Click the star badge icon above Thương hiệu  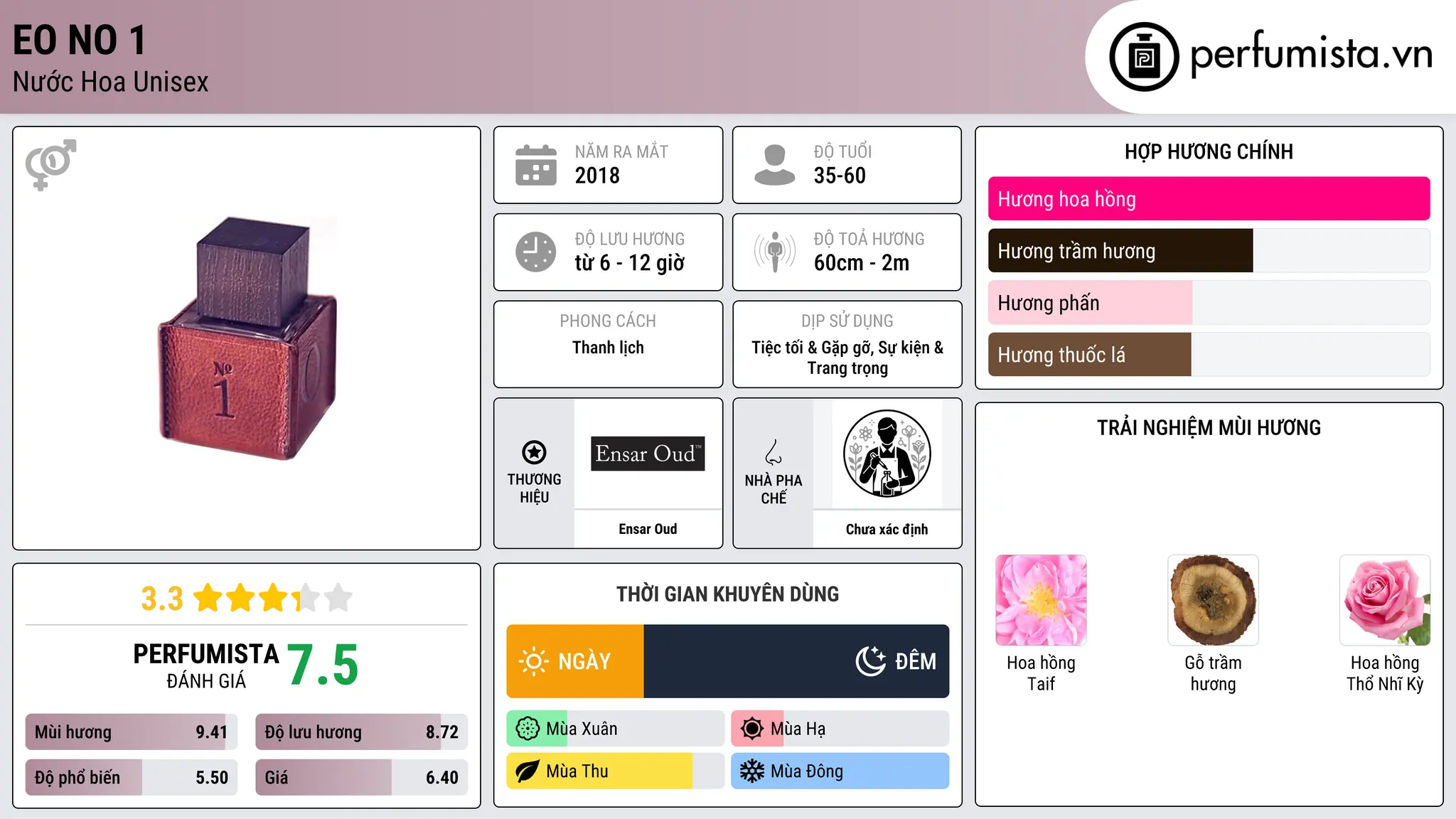534,452
